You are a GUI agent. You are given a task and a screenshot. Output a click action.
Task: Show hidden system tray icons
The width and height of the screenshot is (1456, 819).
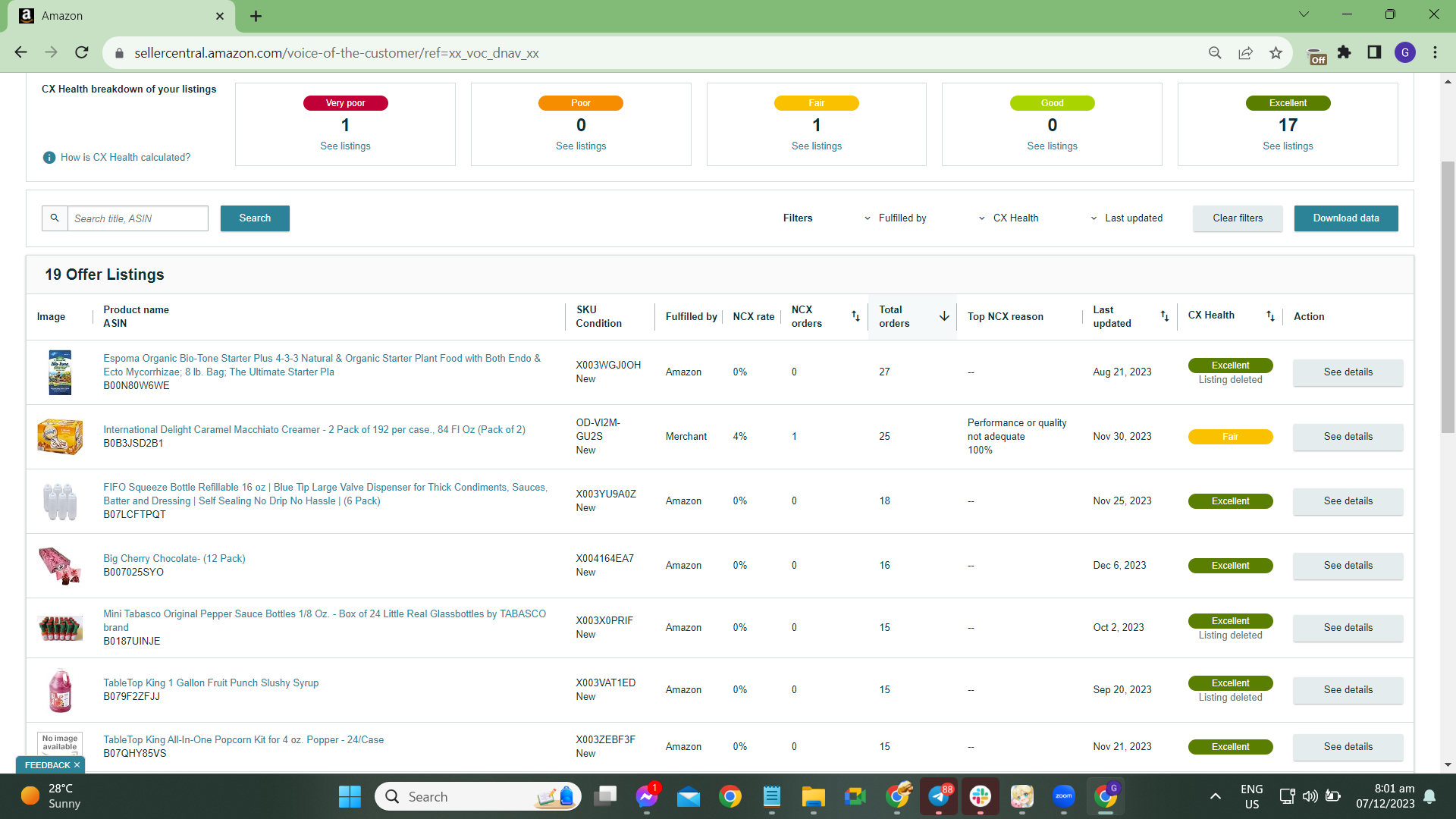1216,796
